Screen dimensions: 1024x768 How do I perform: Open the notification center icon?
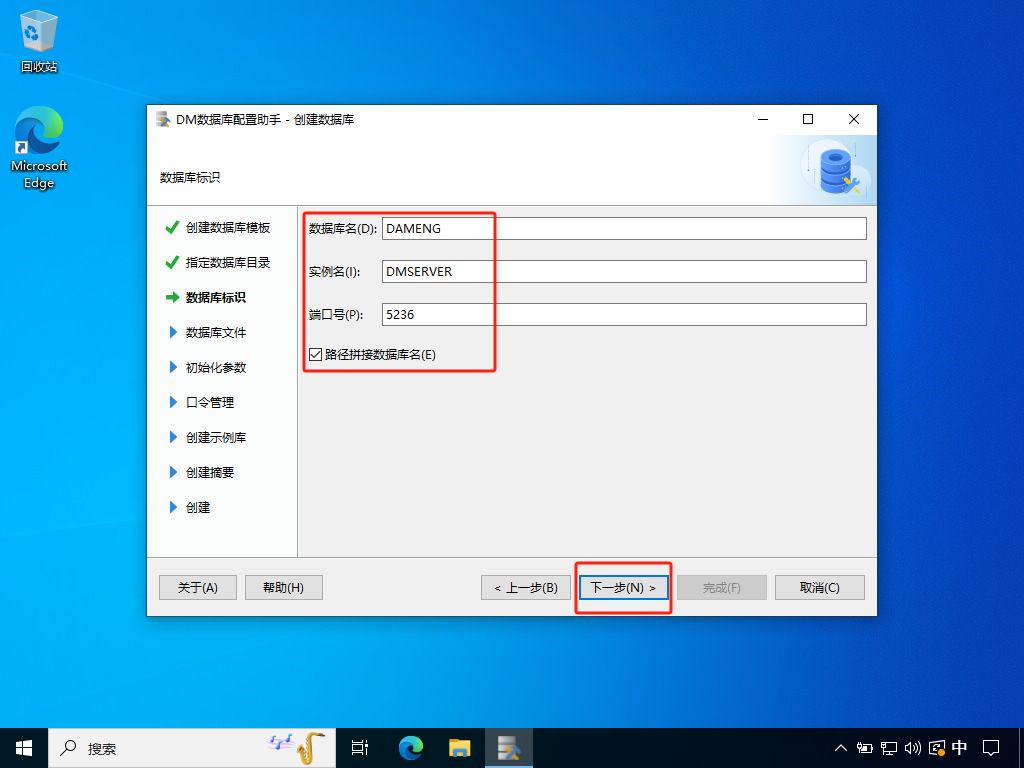click(991, 748)
